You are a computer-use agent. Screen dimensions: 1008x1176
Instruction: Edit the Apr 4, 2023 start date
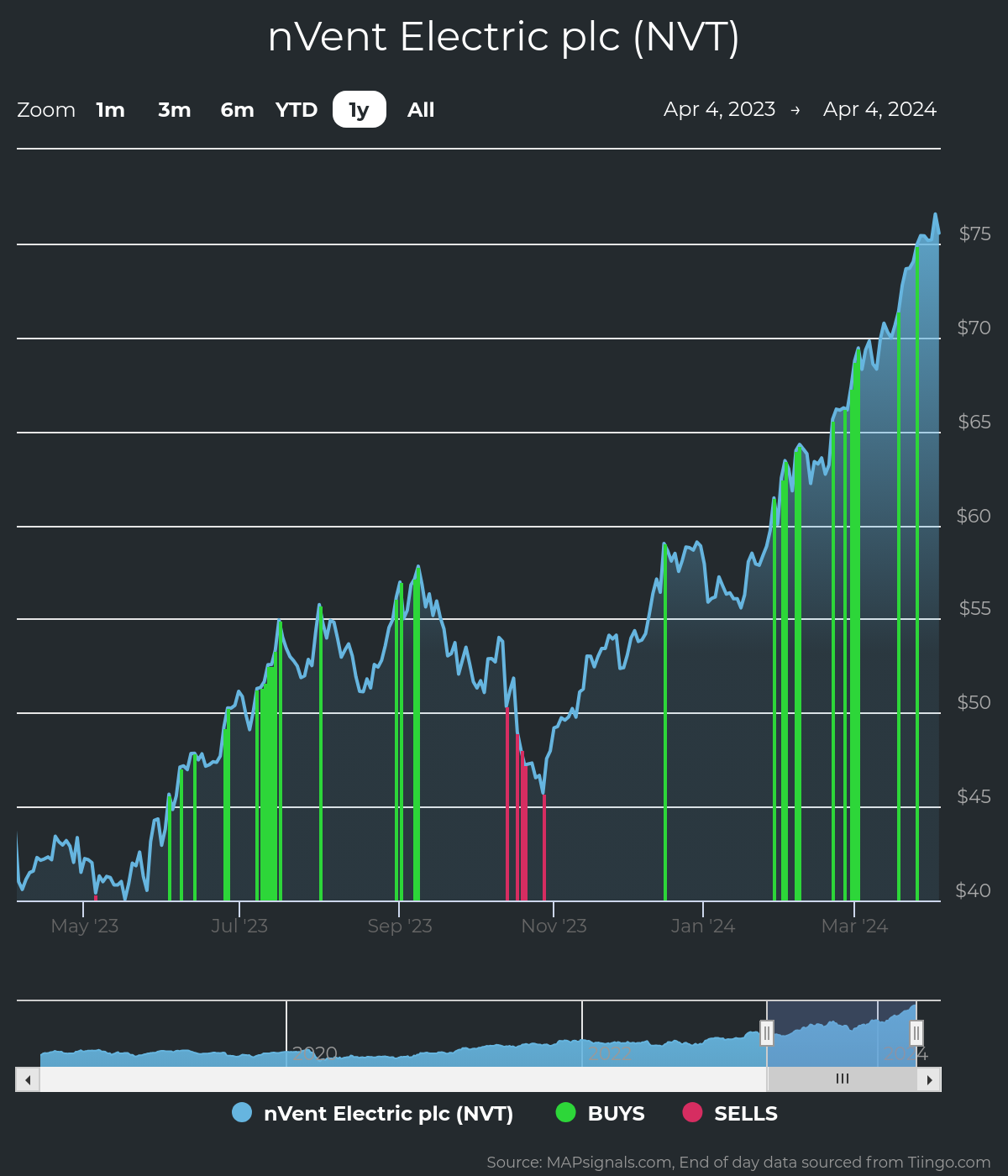(719, 109)
